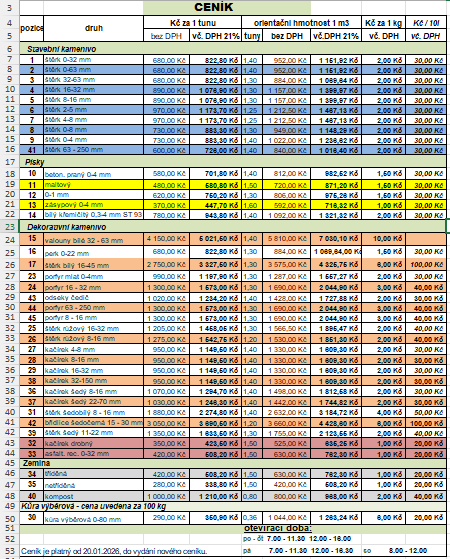The height and width of the screenshot is (559, 450).
Task: Click the 'pozice' column header cell
Action: 32,29
